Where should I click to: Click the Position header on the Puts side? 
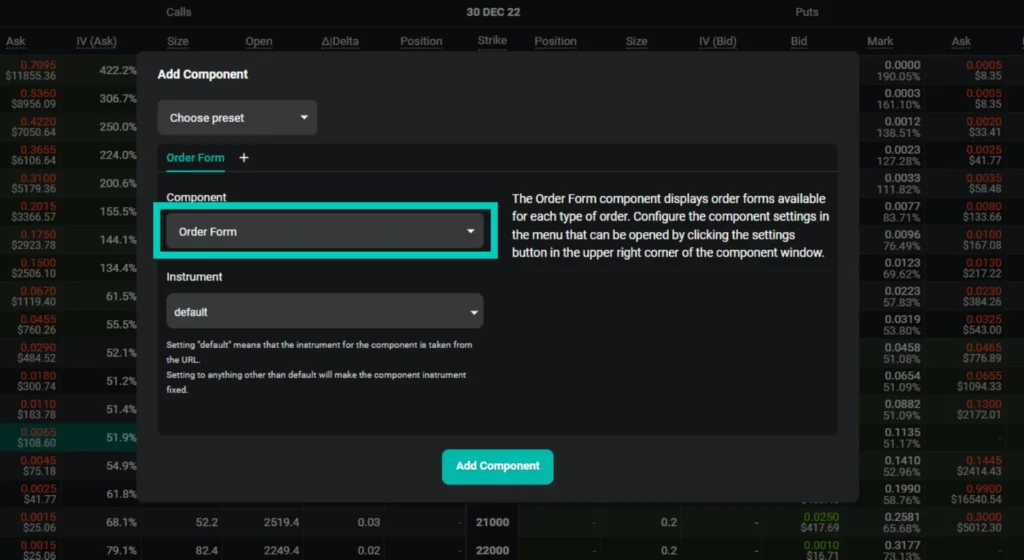[555, 42]
